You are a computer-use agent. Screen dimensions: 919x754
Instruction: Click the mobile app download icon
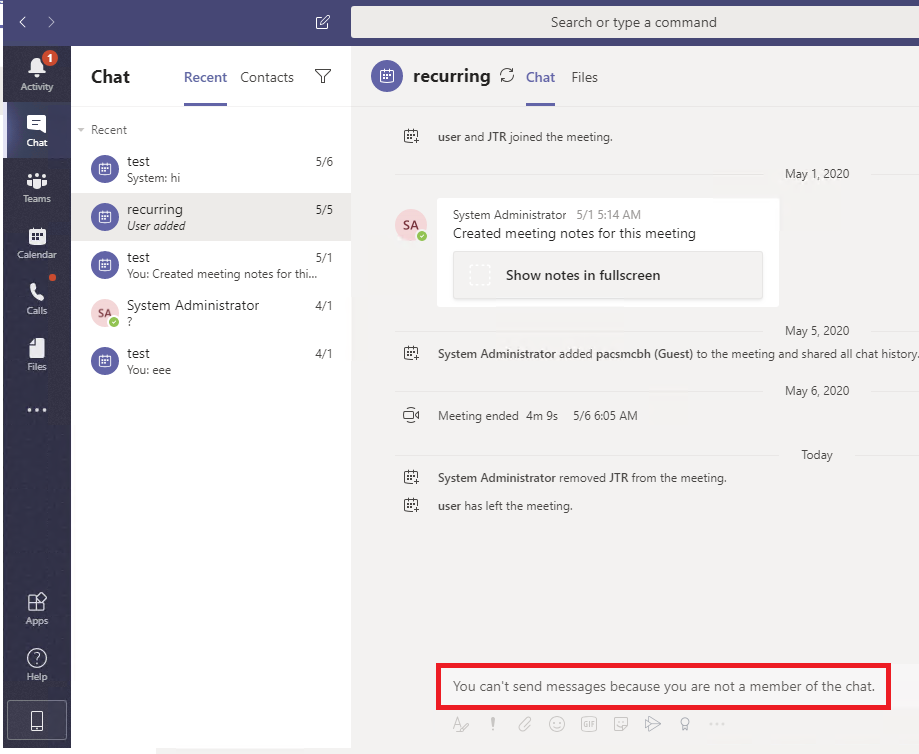tap(37, 721)
